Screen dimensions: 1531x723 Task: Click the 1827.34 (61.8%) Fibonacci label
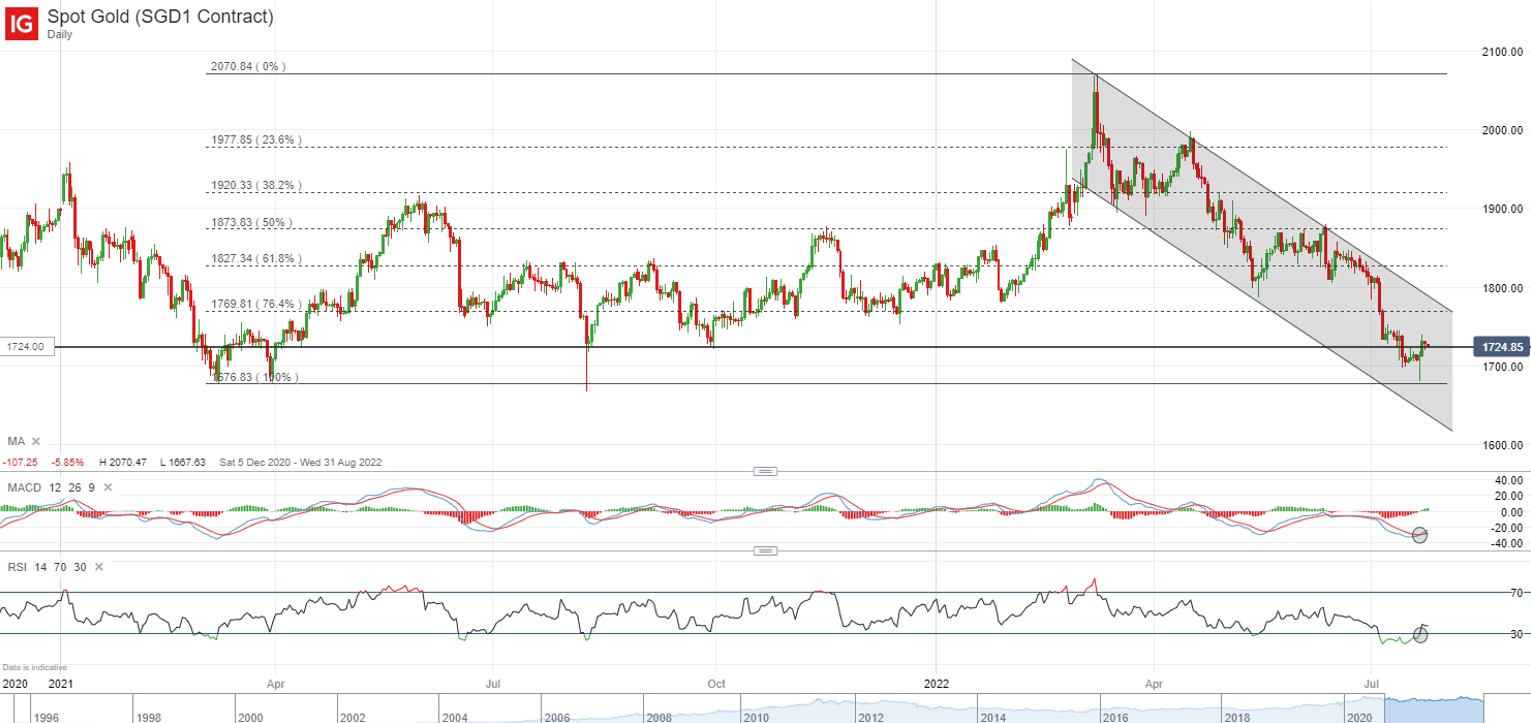[x=255, y=259]
